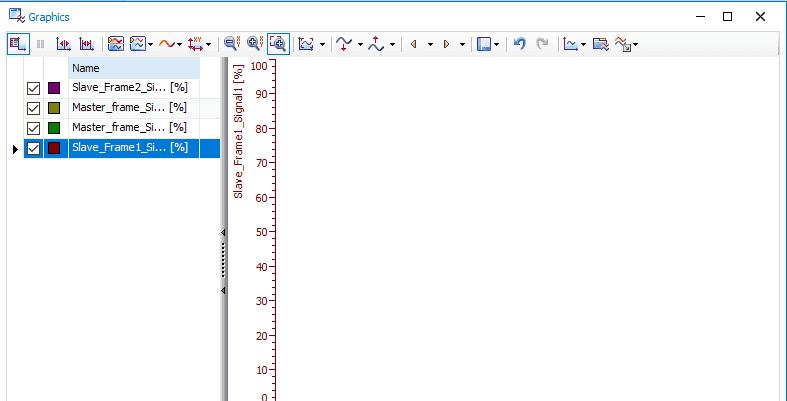
Task: Click the undo arrow icon
Action: pos(519,44)
